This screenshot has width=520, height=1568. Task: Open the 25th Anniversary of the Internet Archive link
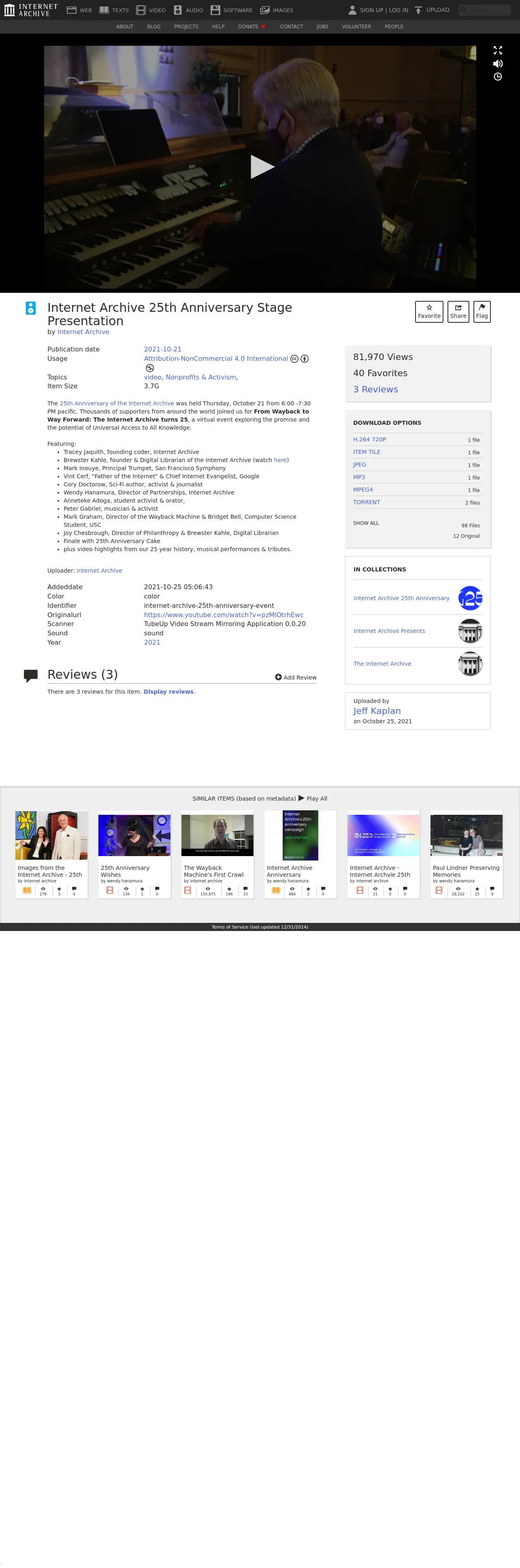point(117,404)
